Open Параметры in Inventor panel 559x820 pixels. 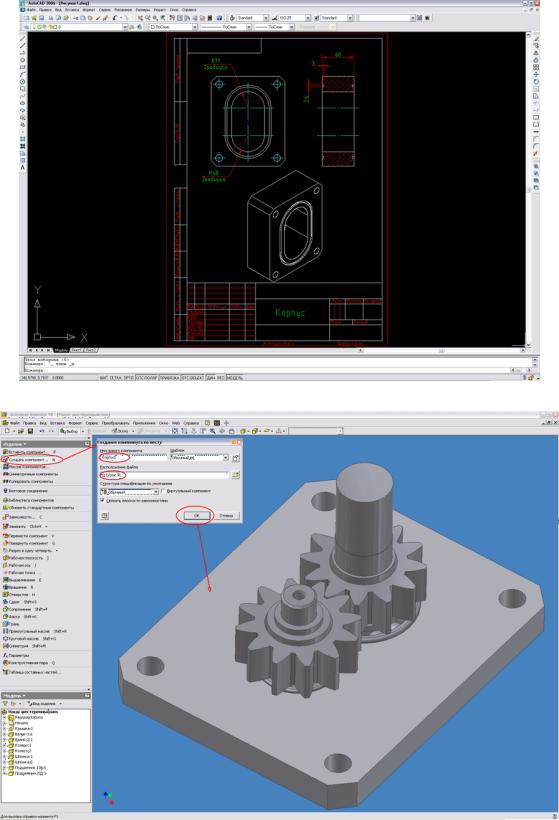[x=16, y=655]
